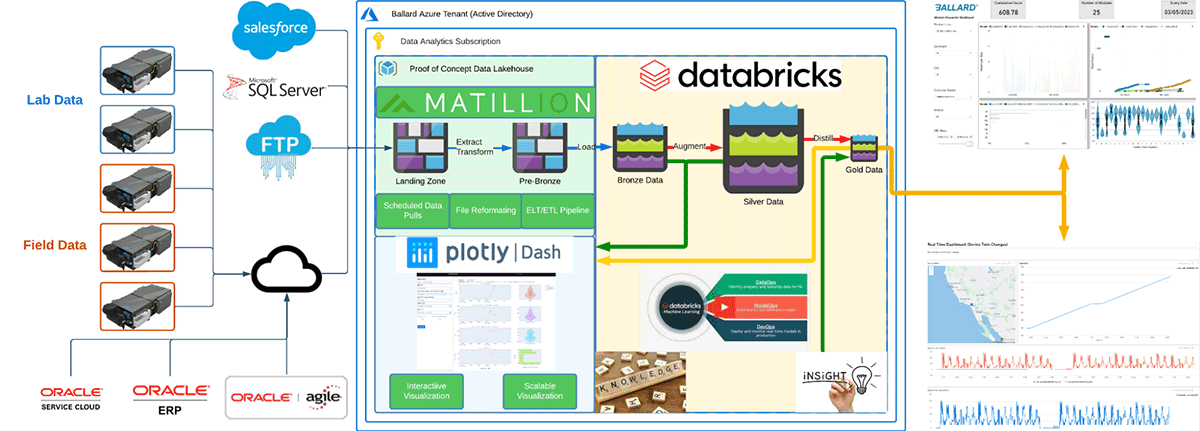Click the File Reformating box
This screenshot has width=1200, height=431.
coord(486,211)
